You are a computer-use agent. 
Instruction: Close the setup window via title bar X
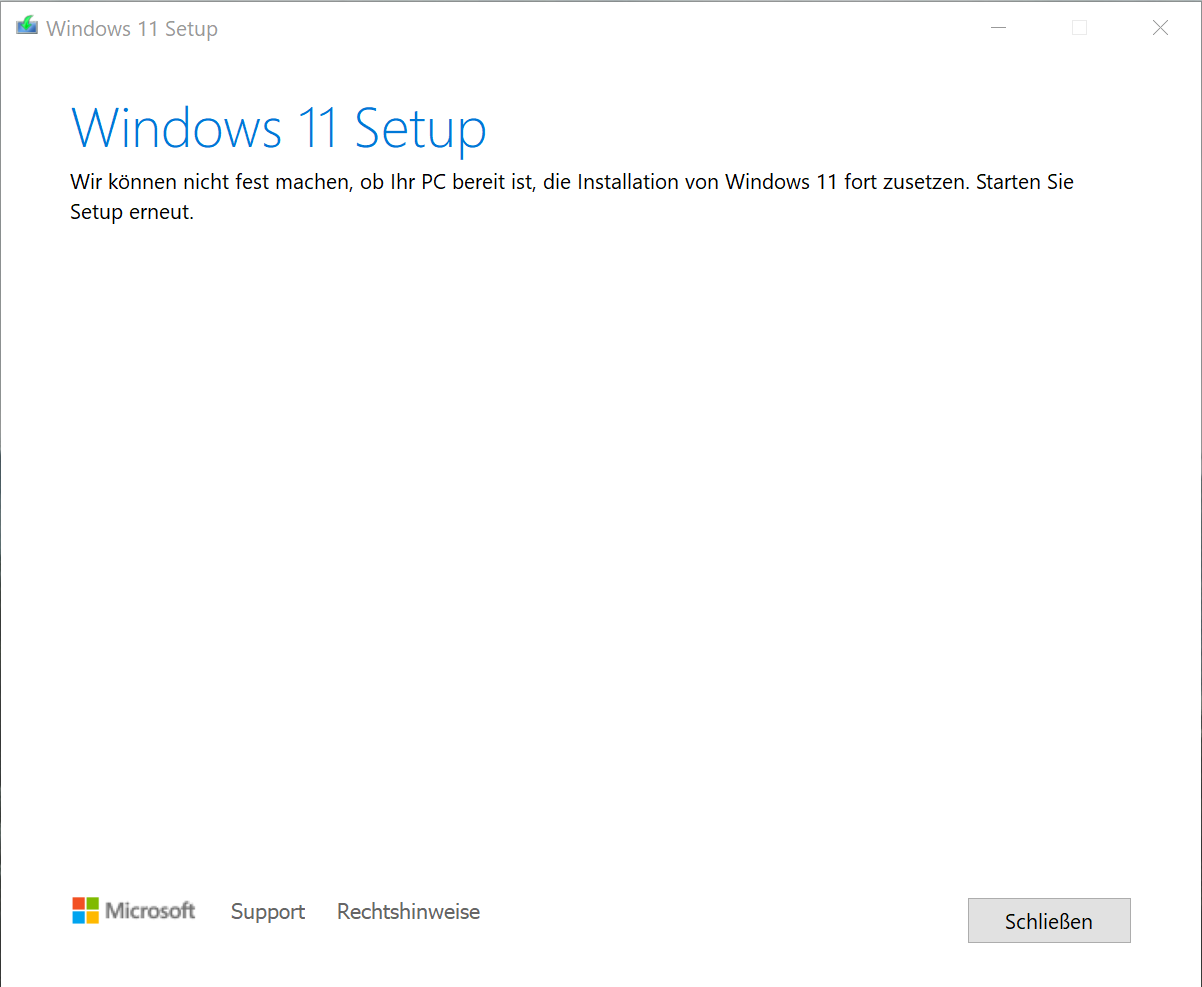(1160, 28)
